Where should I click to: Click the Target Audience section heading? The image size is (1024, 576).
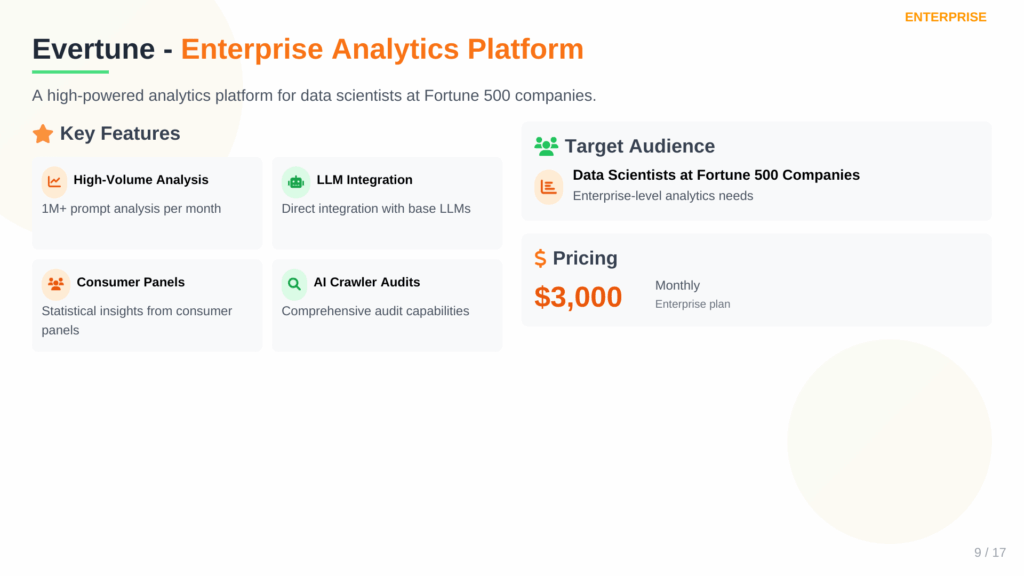pos(639,146)
